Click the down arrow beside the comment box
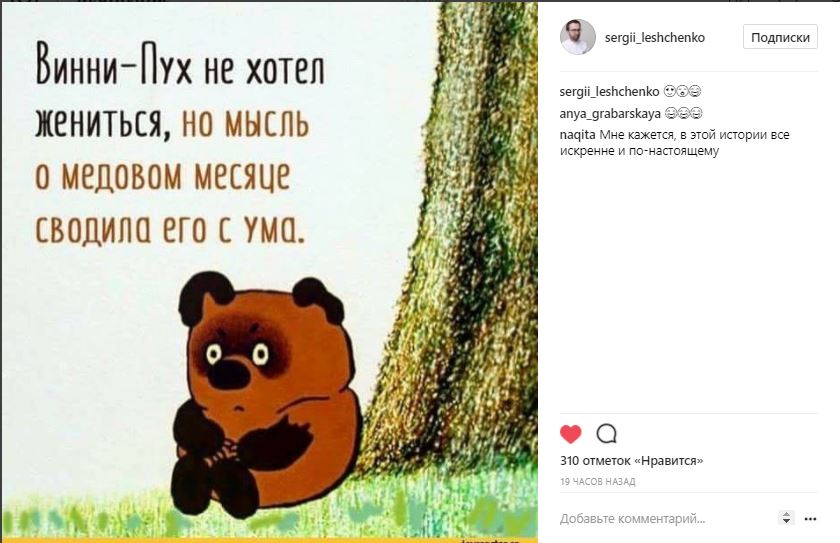This screenshot has height=543, width=840. [x=786, y=522]
